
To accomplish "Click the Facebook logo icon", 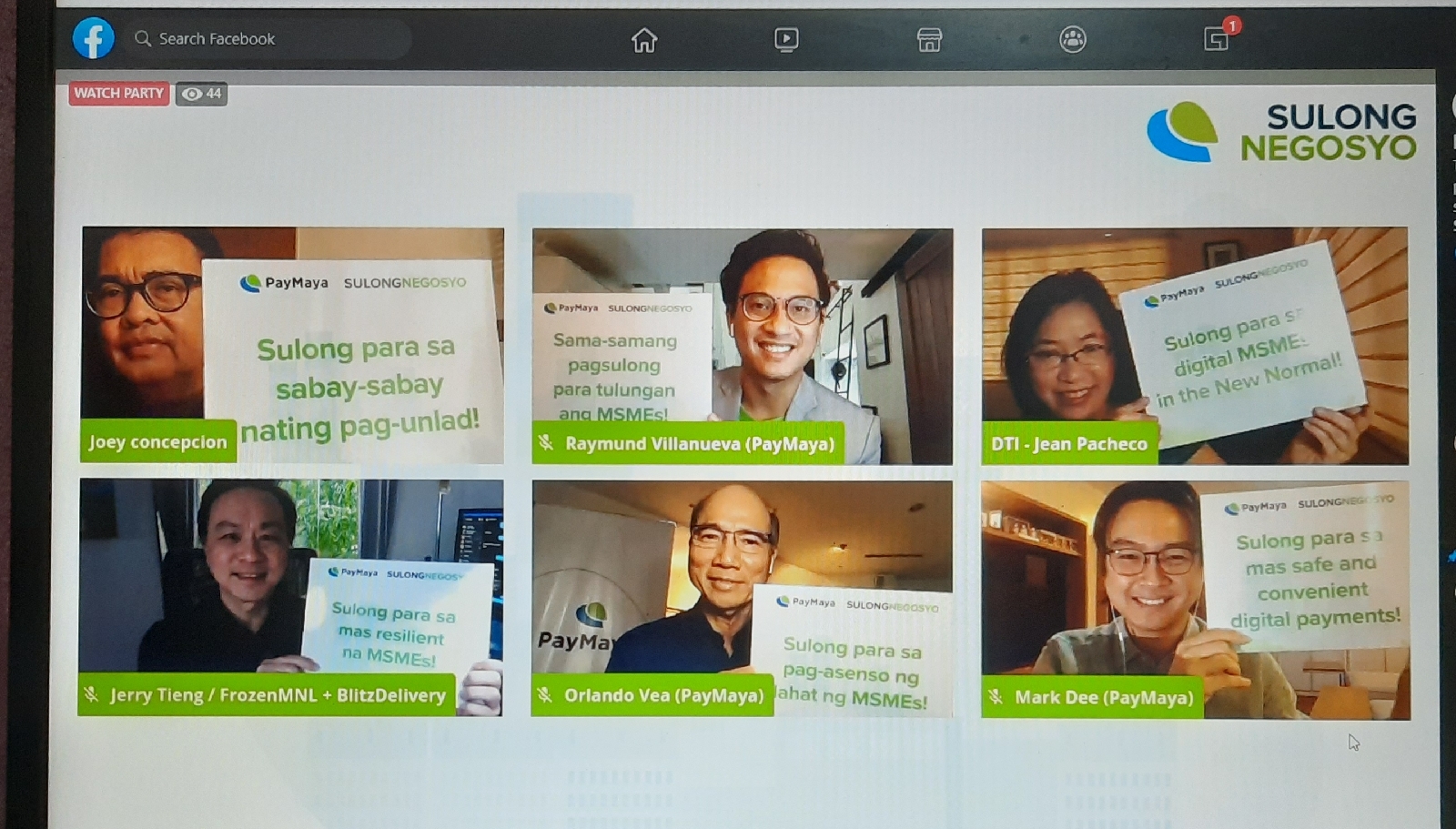I will (x=94, y=38).
